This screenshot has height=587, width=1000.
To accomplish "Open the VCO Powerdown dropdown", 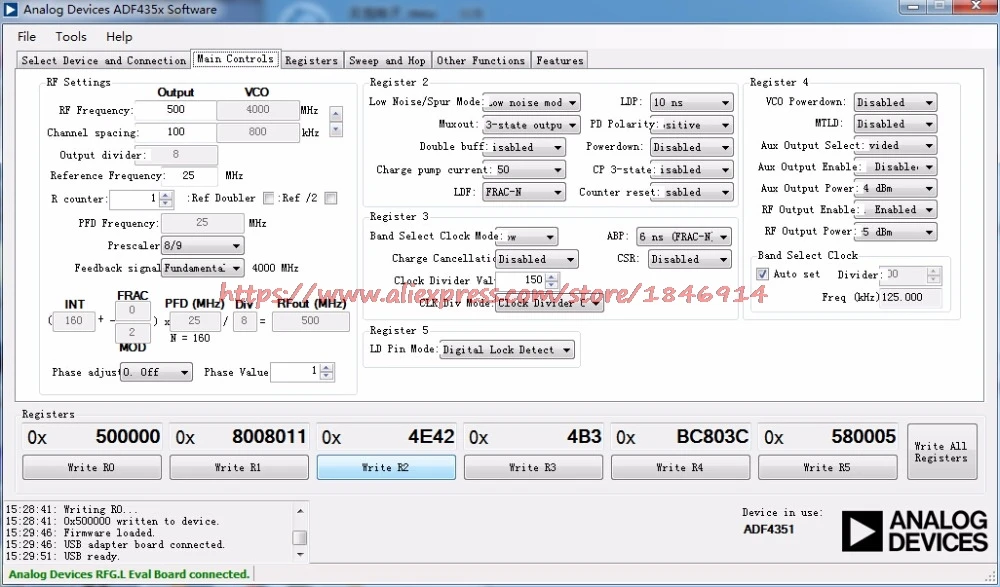I will (x=895, y=102).
